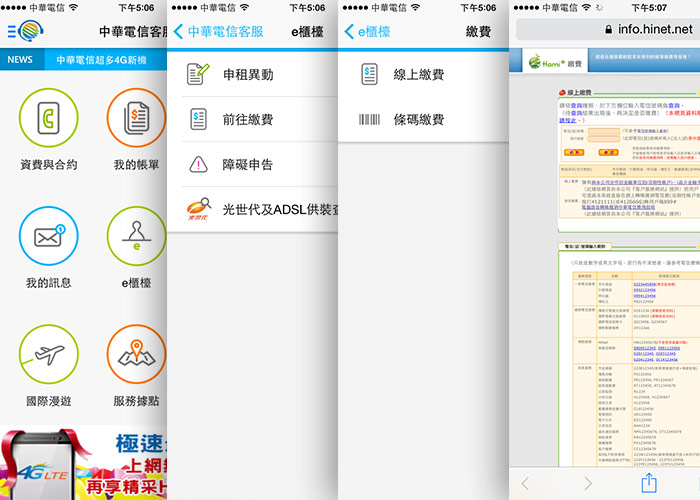Image resolution: width=700 pixels, height=500 pixels.
Task: Tap the 我的訊息 label
Action: [x=49, y=283]
